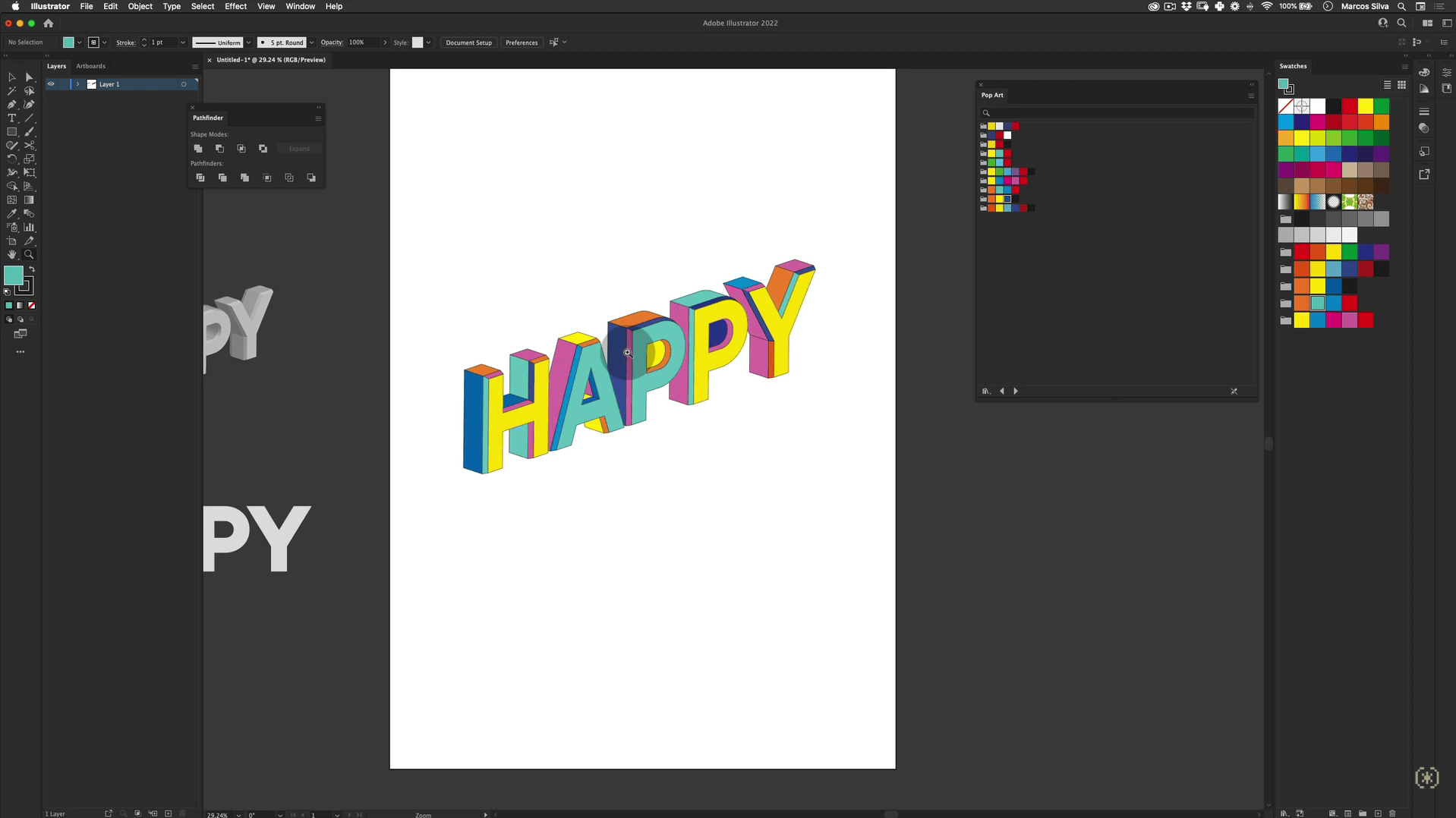Open the 5 pt. Round brush dropdown
1456x818 pixels.
tap(311, 42)
